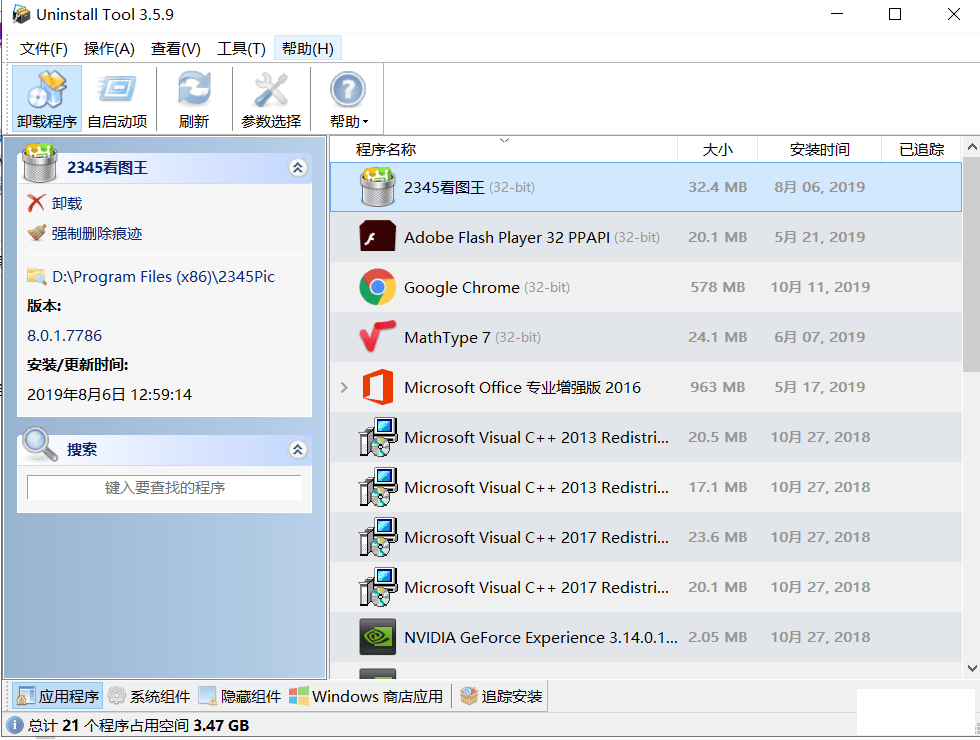Click the vertical scrollbar thumb
980x740 pixels.
point(972,265)
